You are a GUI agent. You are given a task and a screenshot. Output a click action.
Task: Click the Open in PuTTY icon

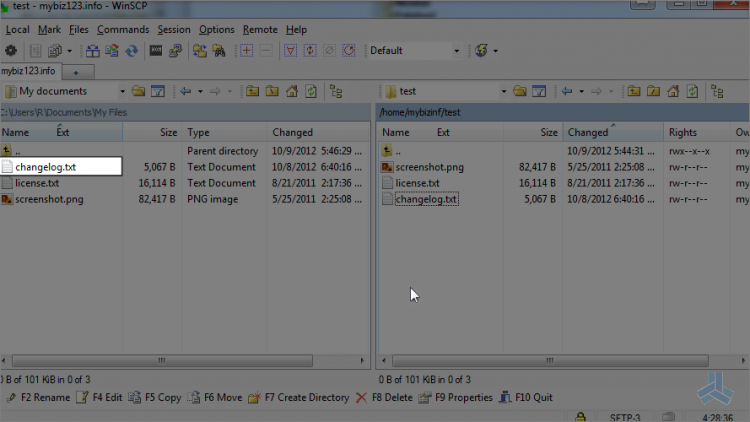pyautogui.click(x=176, y=50)
